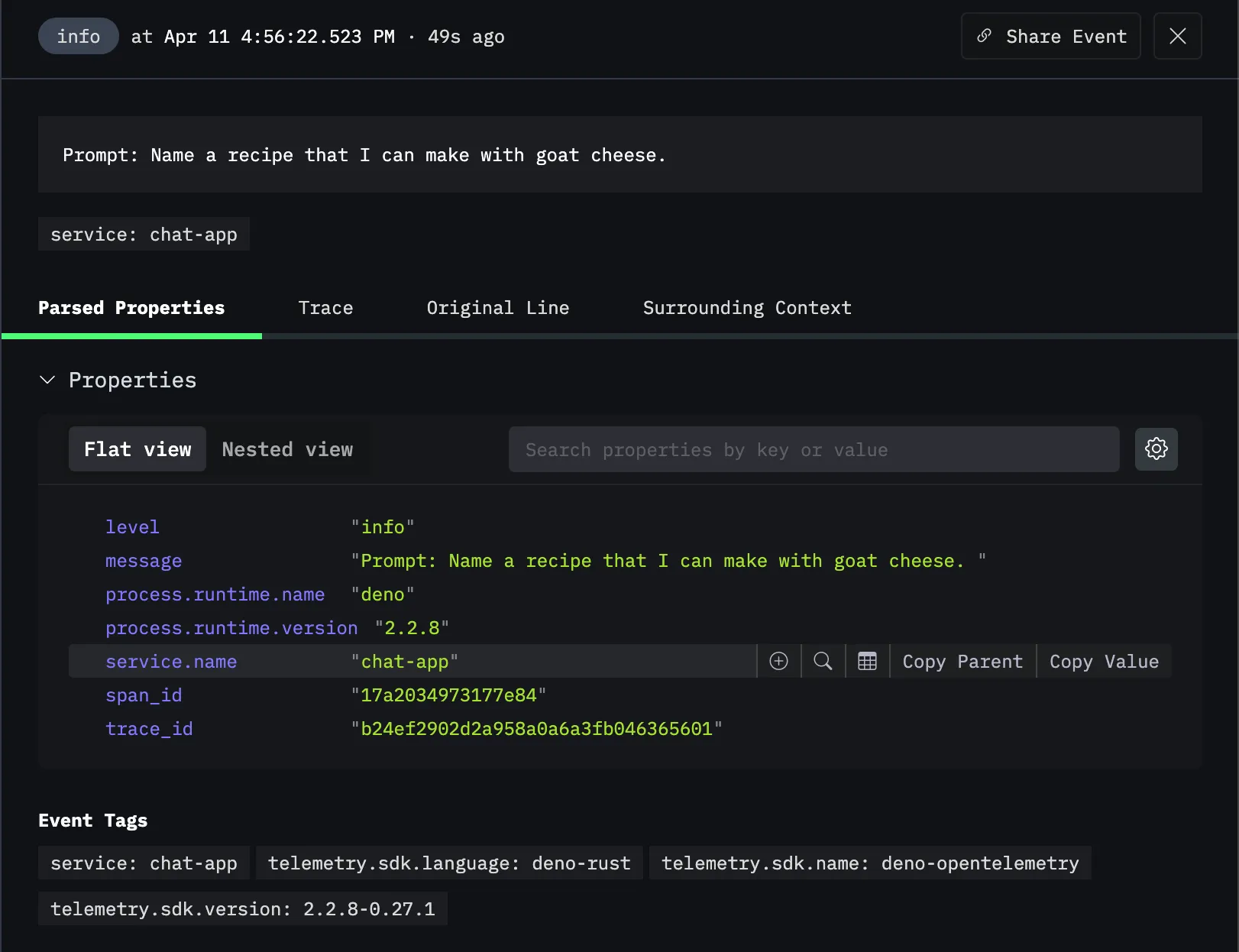The width and height of the screenshot is (1239, 952).
Task: Click the telemetry.sdk.name: deno-opentelemetry event tag
Action: coord(869,863)
